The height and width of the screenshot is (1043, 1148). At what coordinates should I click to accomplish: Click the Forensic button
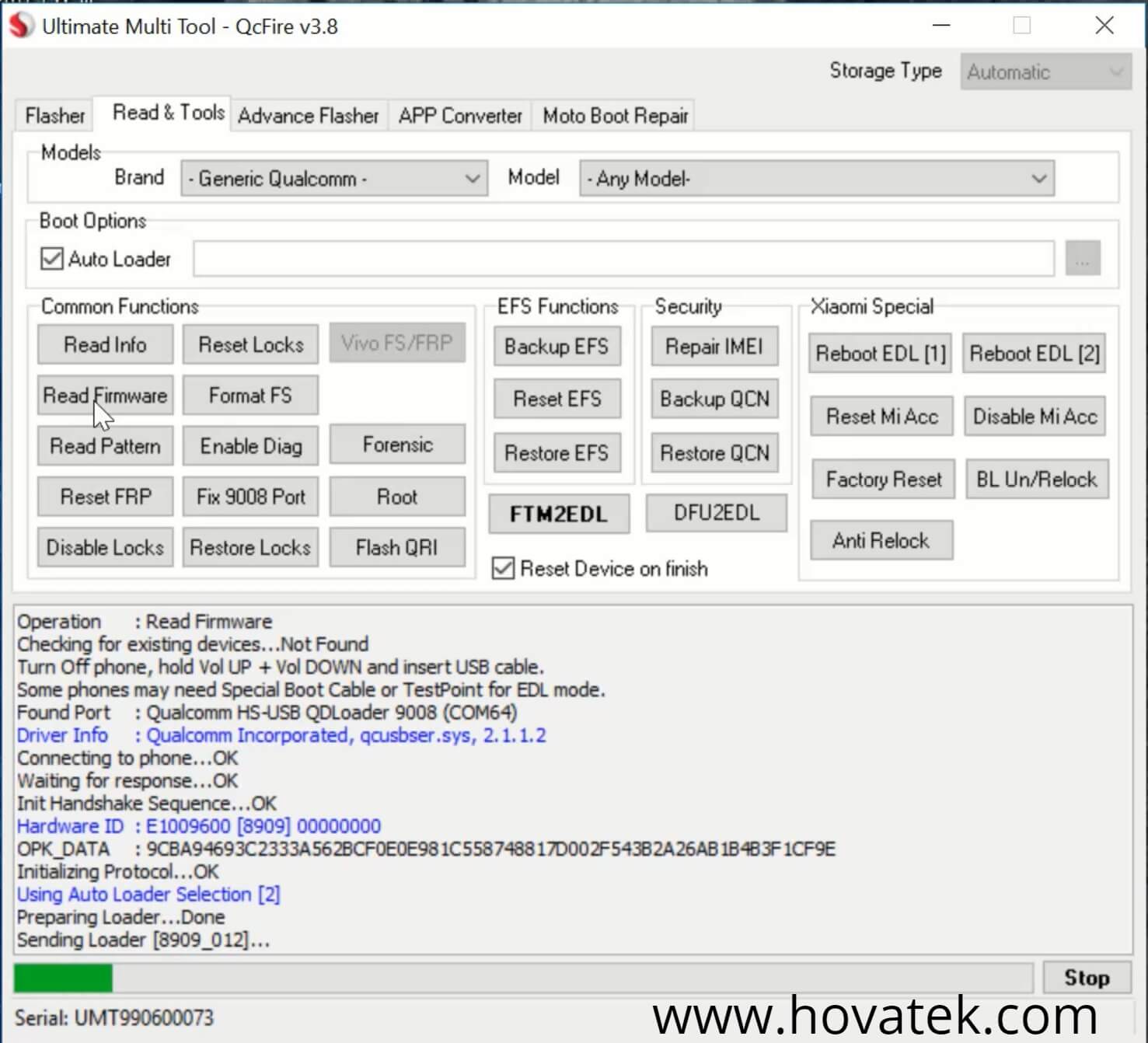(397, 445)
